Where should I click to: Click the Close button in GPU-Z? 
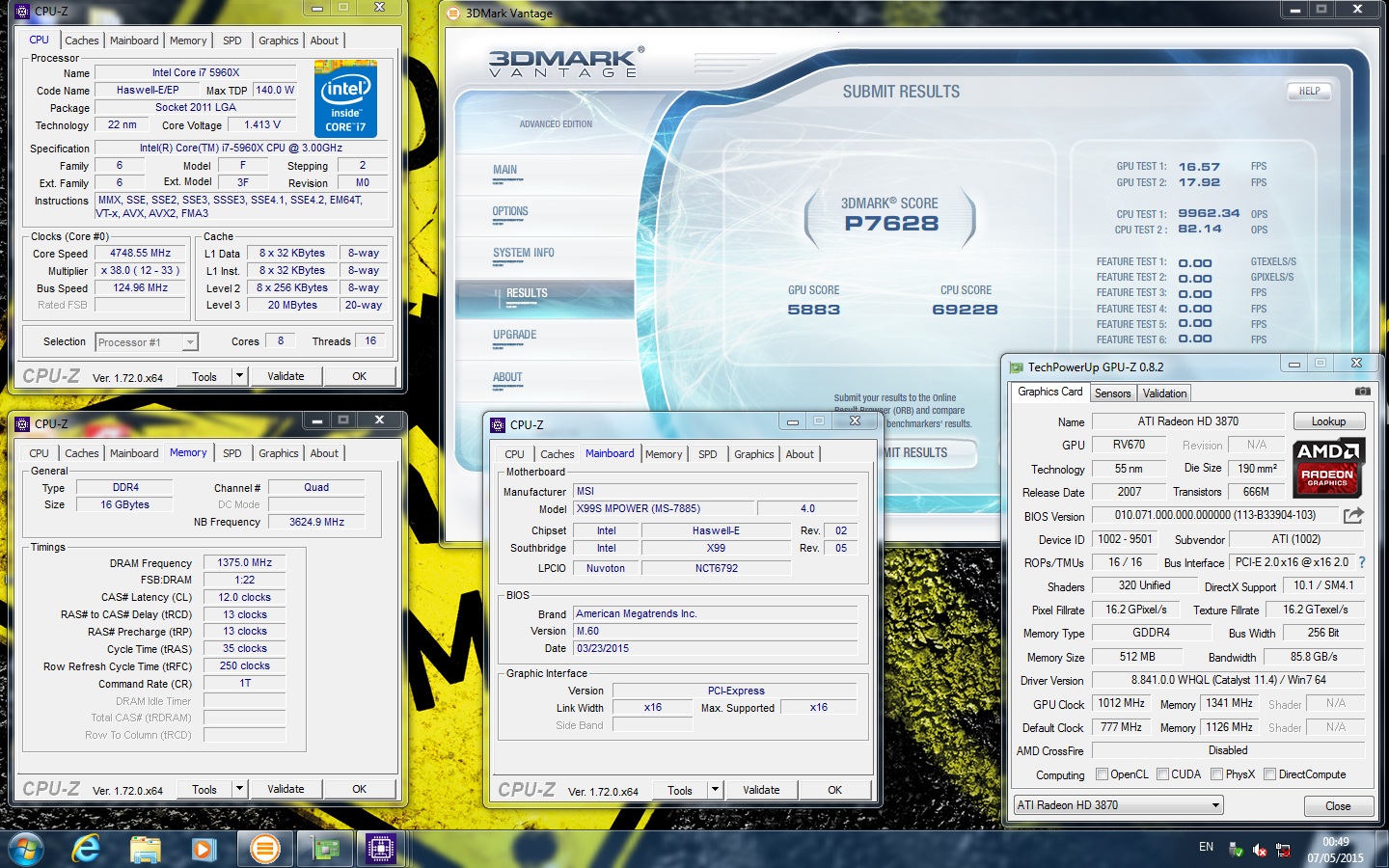point(1338,806)
